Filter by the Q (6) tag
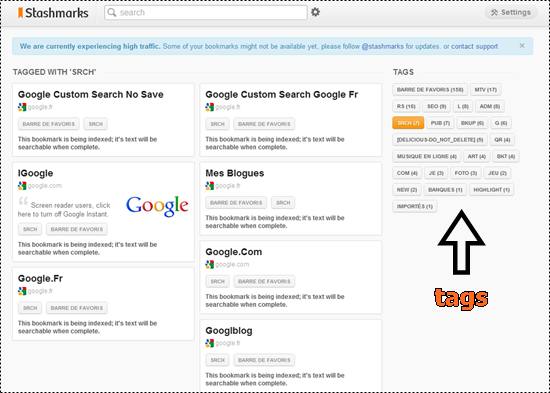 (501, 123)
